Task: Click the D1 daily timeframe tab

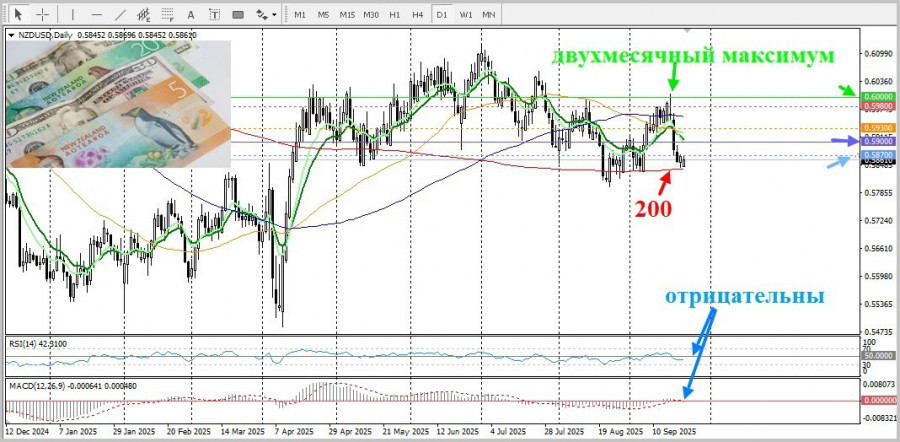Action: (442, 14)
